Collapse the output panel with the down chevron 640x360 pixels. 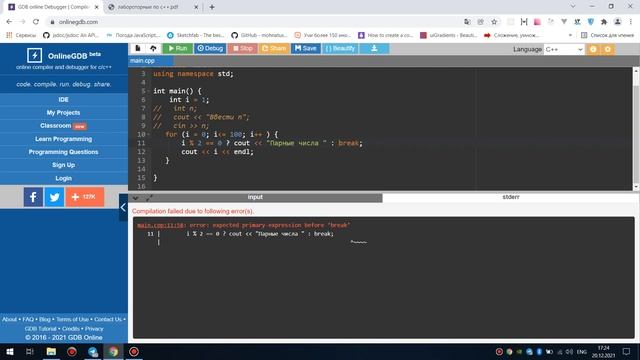point(135,198)
